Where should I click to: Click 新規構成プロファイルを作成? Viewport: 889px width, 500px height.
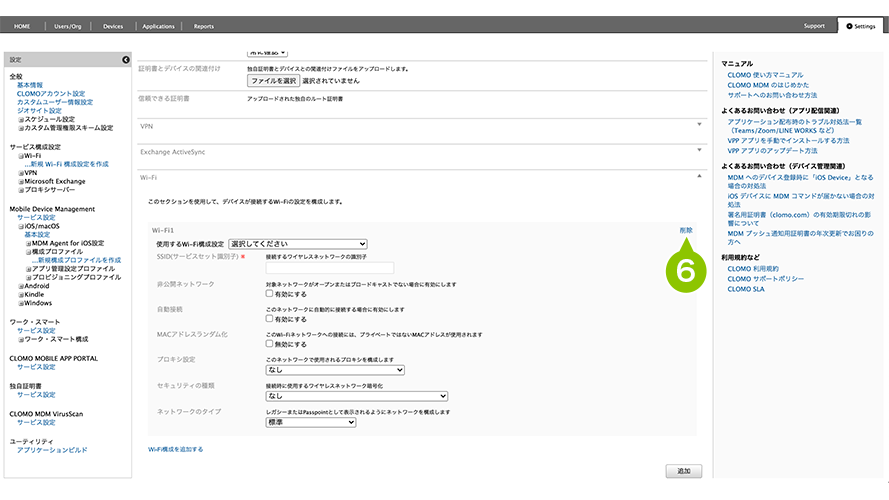[77, 260]
